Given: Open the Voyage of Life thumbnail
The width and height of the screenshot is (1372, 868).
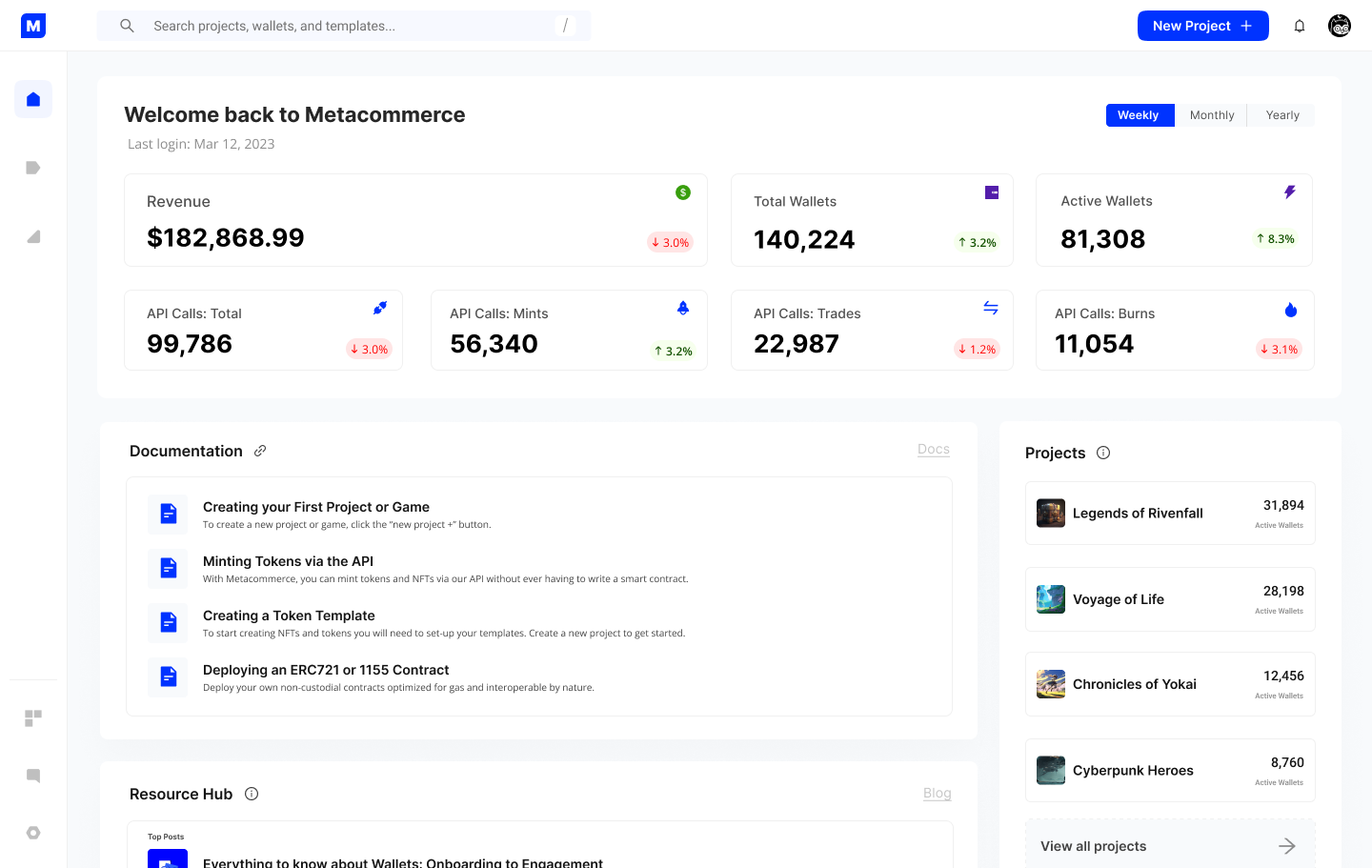Looking at the screenshot, I should tap(1051, 599).
